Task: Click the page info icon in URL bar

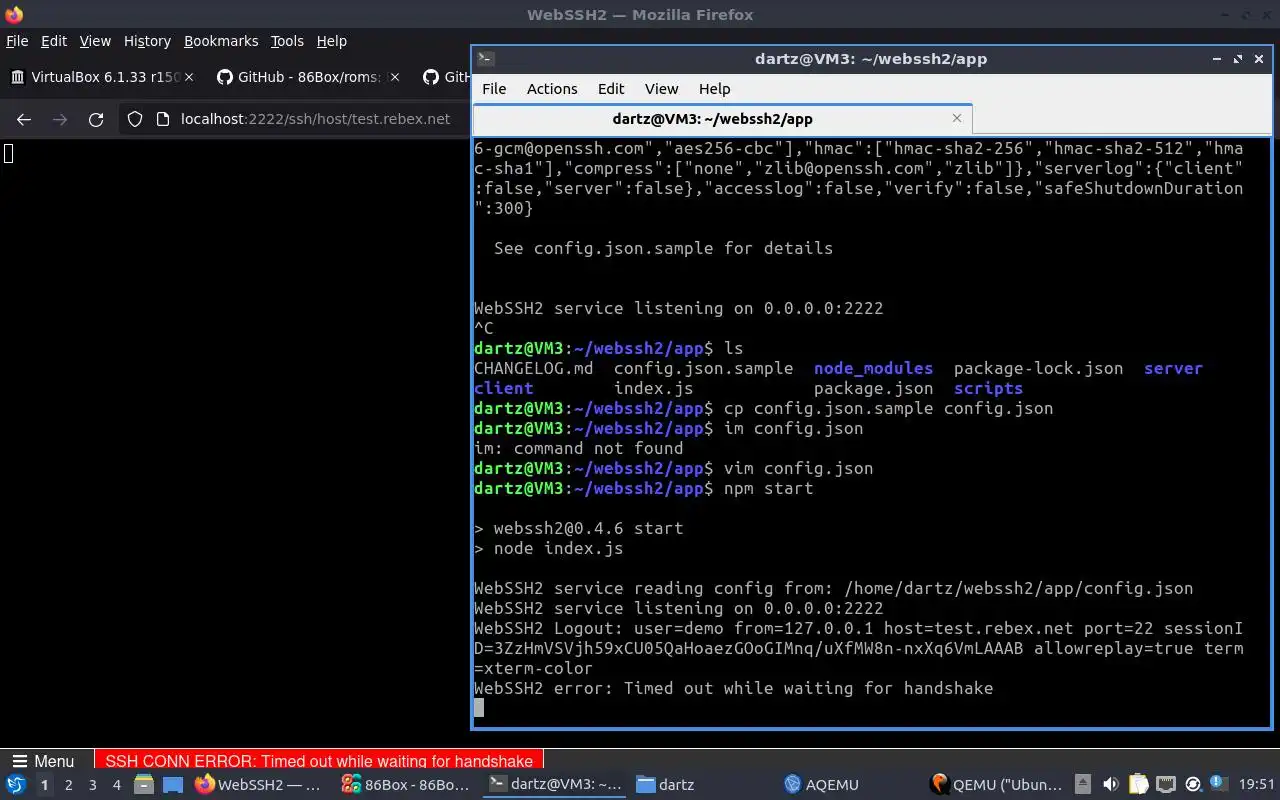Action: tap(163, 119)
